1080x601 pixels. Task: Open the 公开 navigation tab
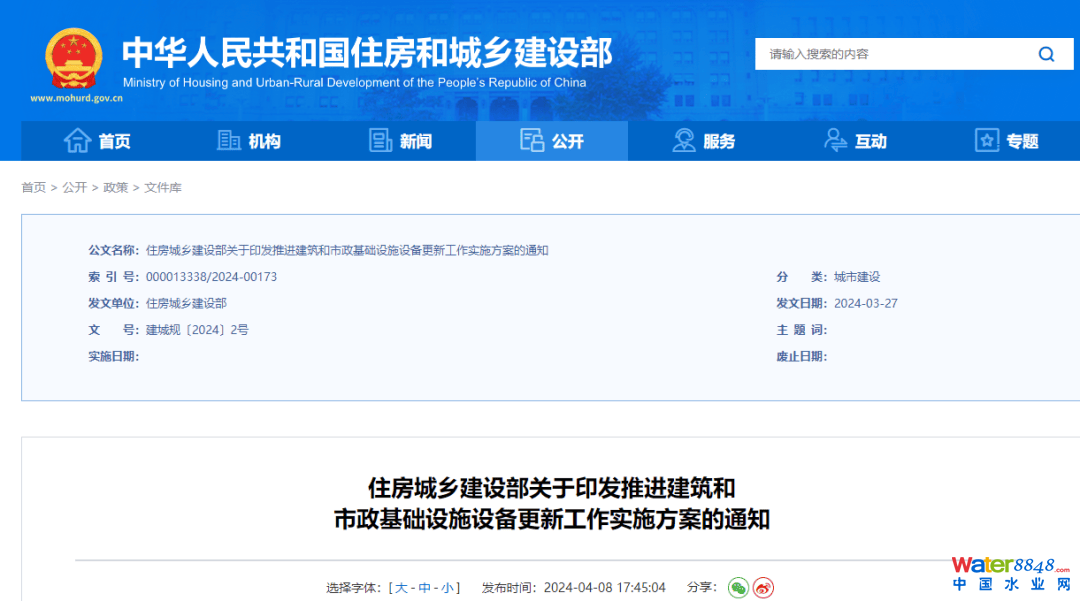point(552,141)
